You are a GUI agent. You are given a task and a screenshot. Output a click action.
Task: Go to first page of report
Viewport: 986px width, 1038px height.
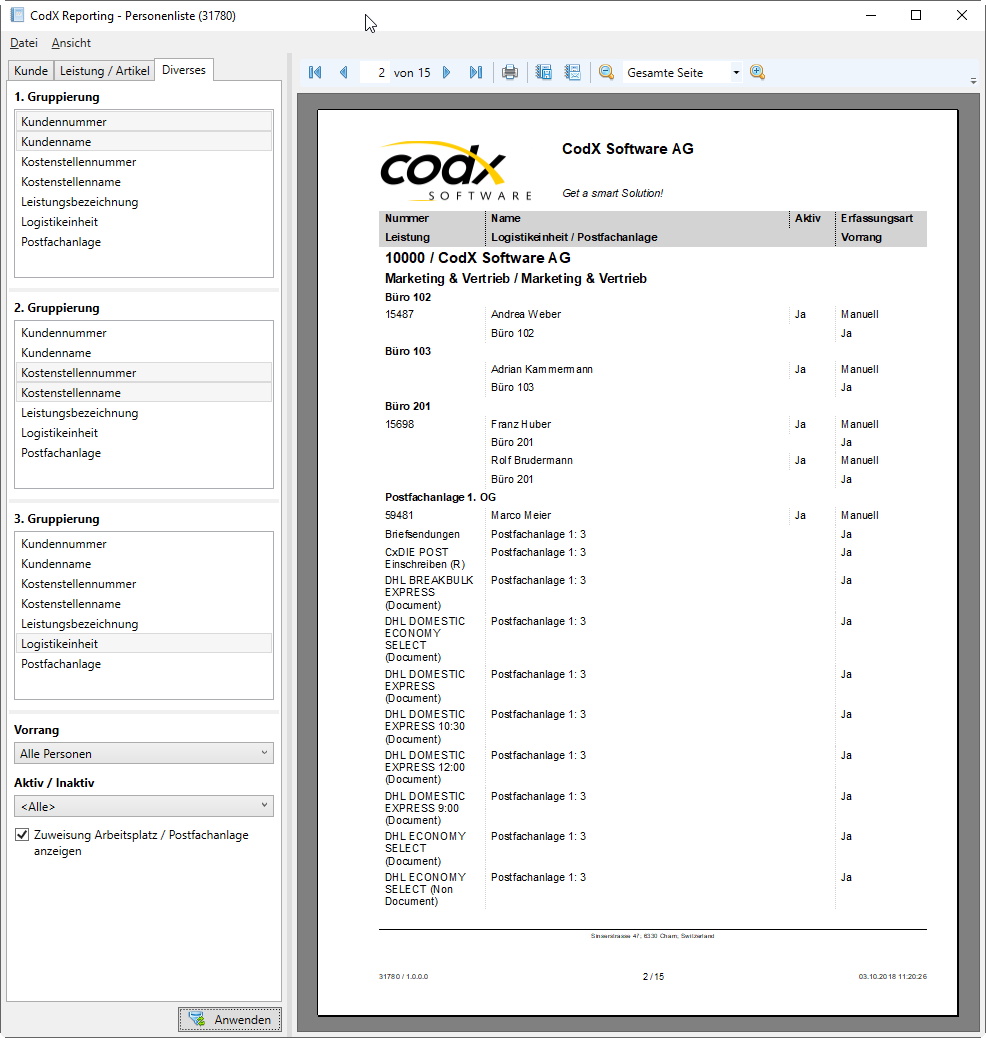(315, 72)
